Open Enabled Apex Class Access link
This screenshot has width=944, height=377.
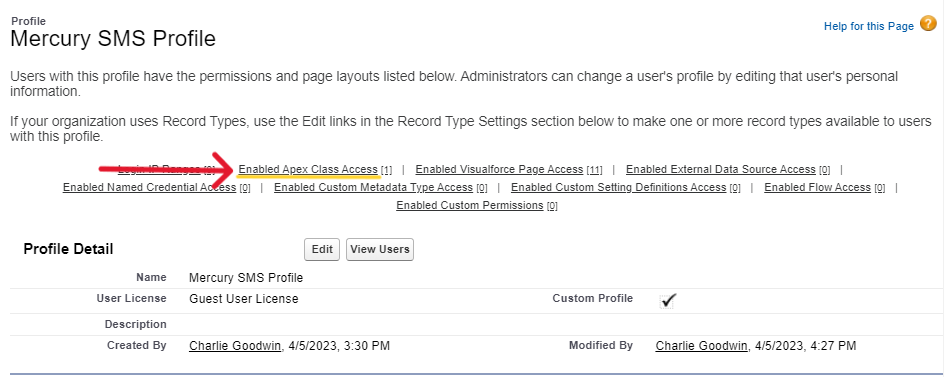click(x=308, y=169)
